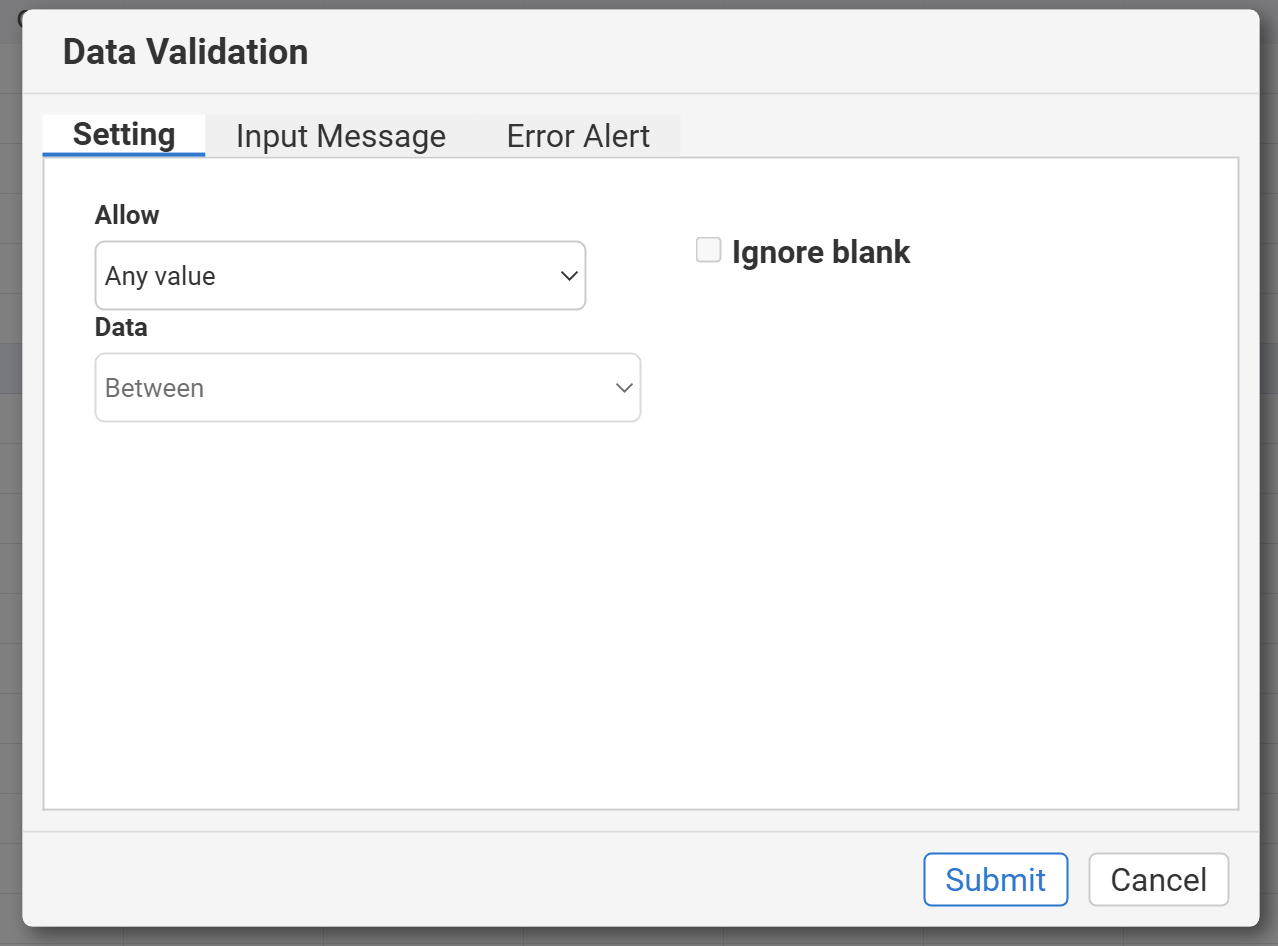This screenshot has height=946, width=1278.
Task: Select the Setting tab
Action: point(124,135)
